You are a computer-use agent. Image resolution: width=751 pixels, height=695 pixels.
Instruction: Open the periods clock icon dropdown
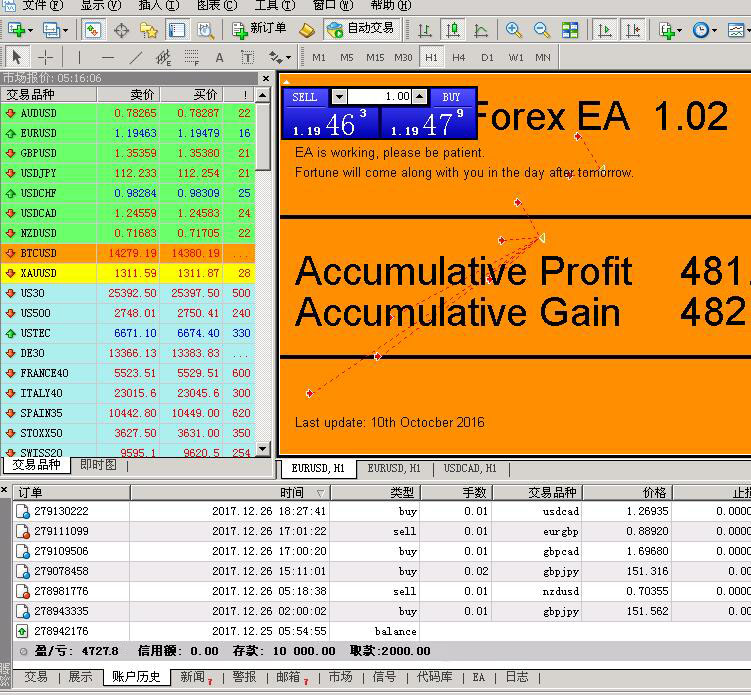704,30
